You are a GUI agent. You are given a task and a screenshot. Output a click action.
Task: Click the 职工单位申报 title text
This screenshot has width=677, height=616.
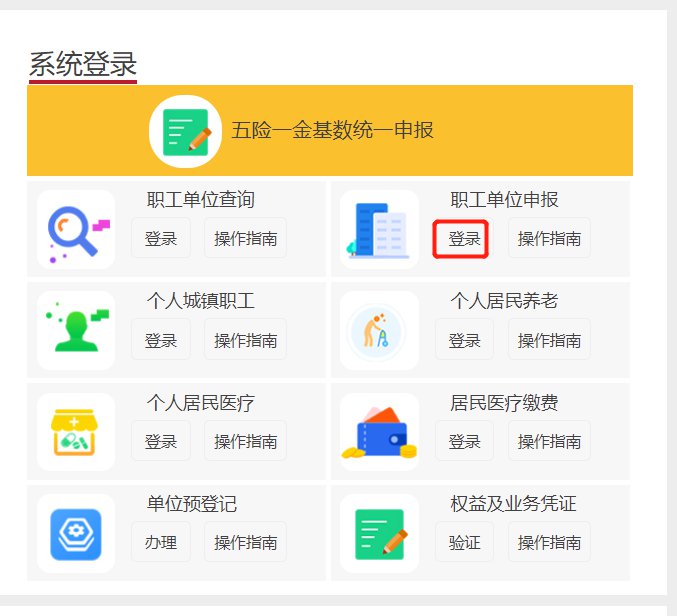(x=504, y=199)
